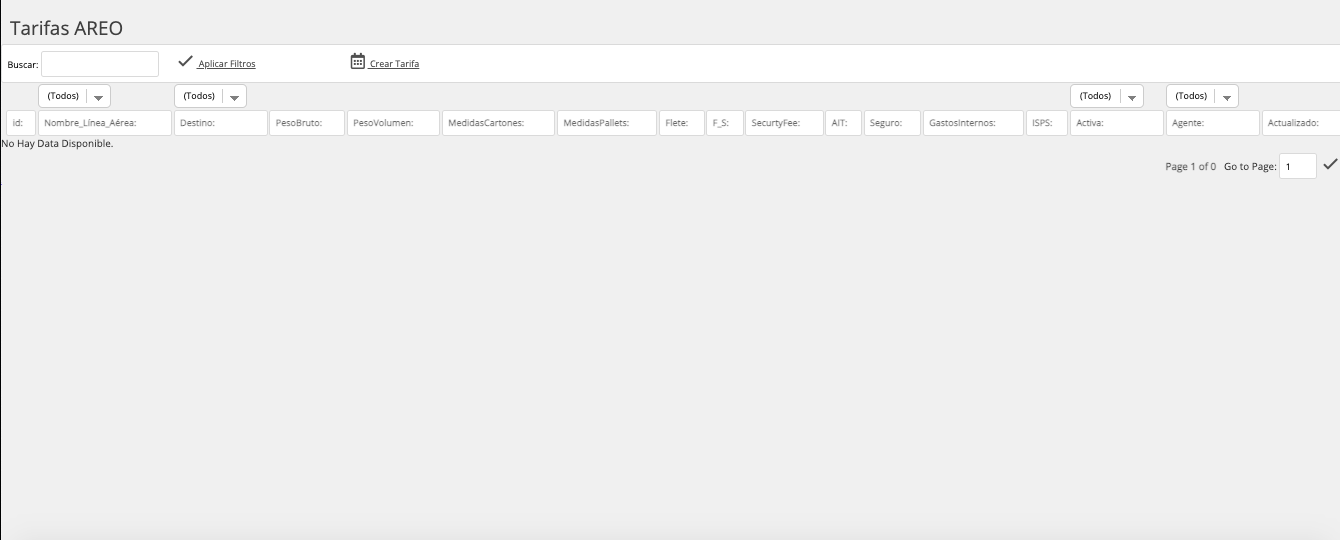
Task: Click the Actualizado filter field
Action: click(x=1301, y=123)
